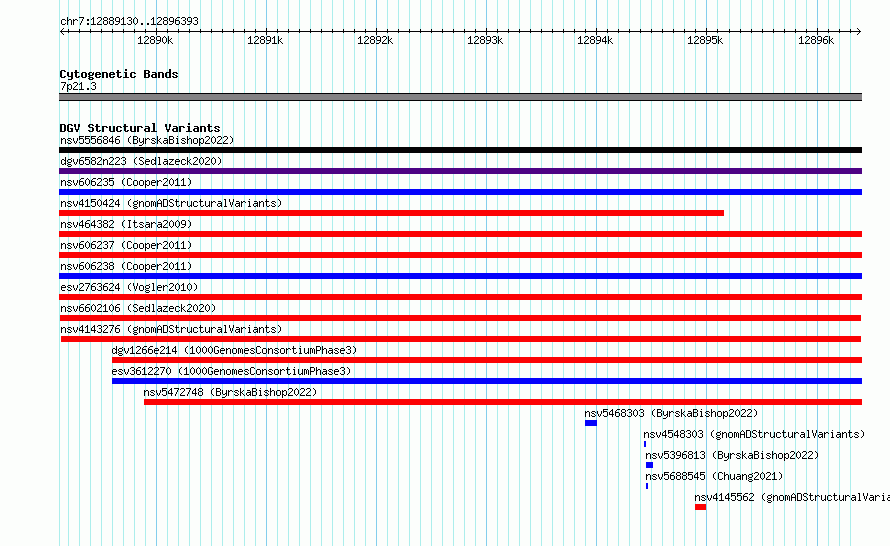This screenshot has width=890, height=546.
Task: Click the left arrowhead of the ruler
Action: point(62,31)
